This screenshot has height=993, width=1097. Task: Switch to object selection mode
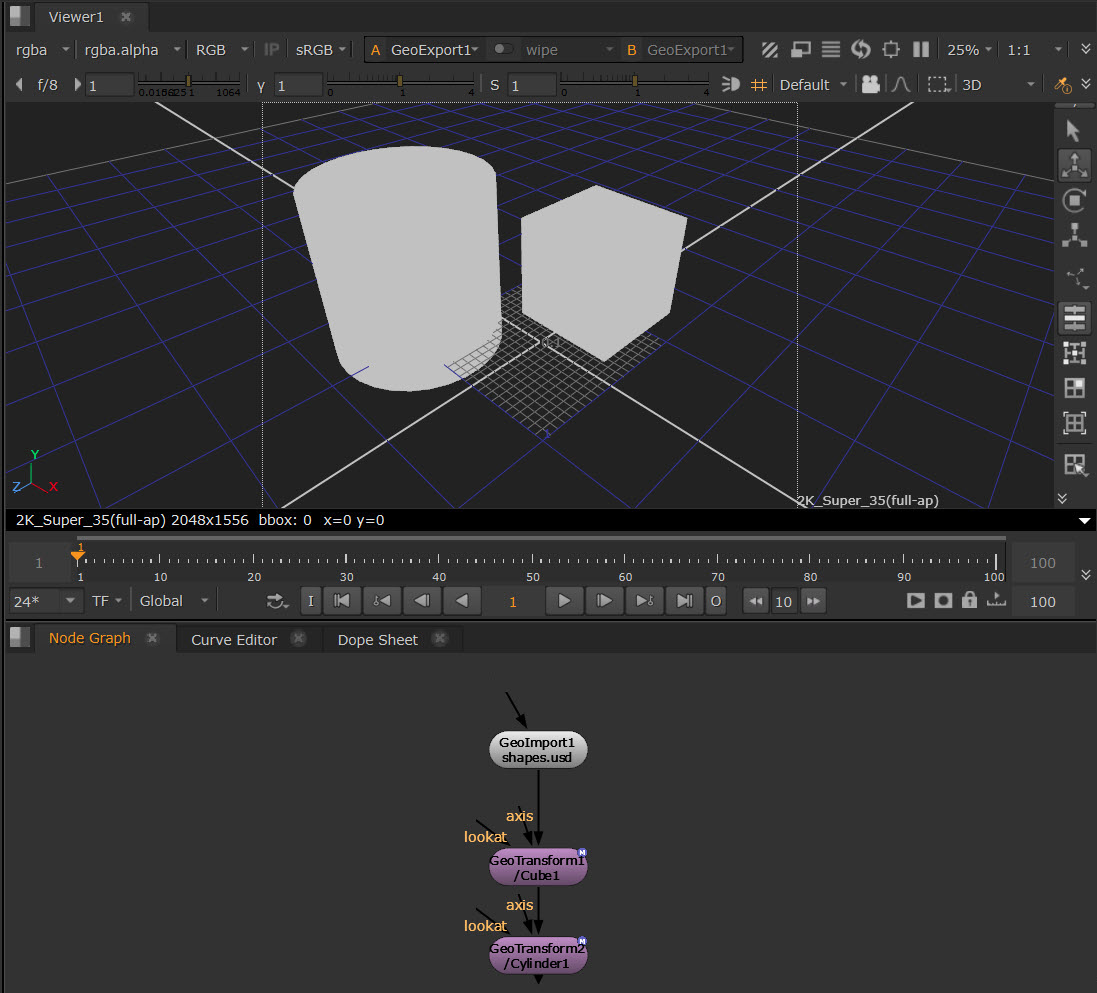coord(1075,423)
